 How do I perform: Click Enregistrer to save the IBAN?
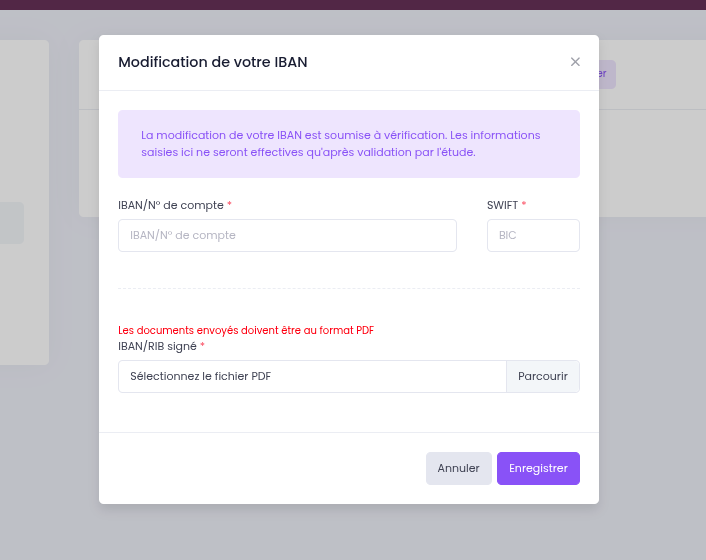538,468
